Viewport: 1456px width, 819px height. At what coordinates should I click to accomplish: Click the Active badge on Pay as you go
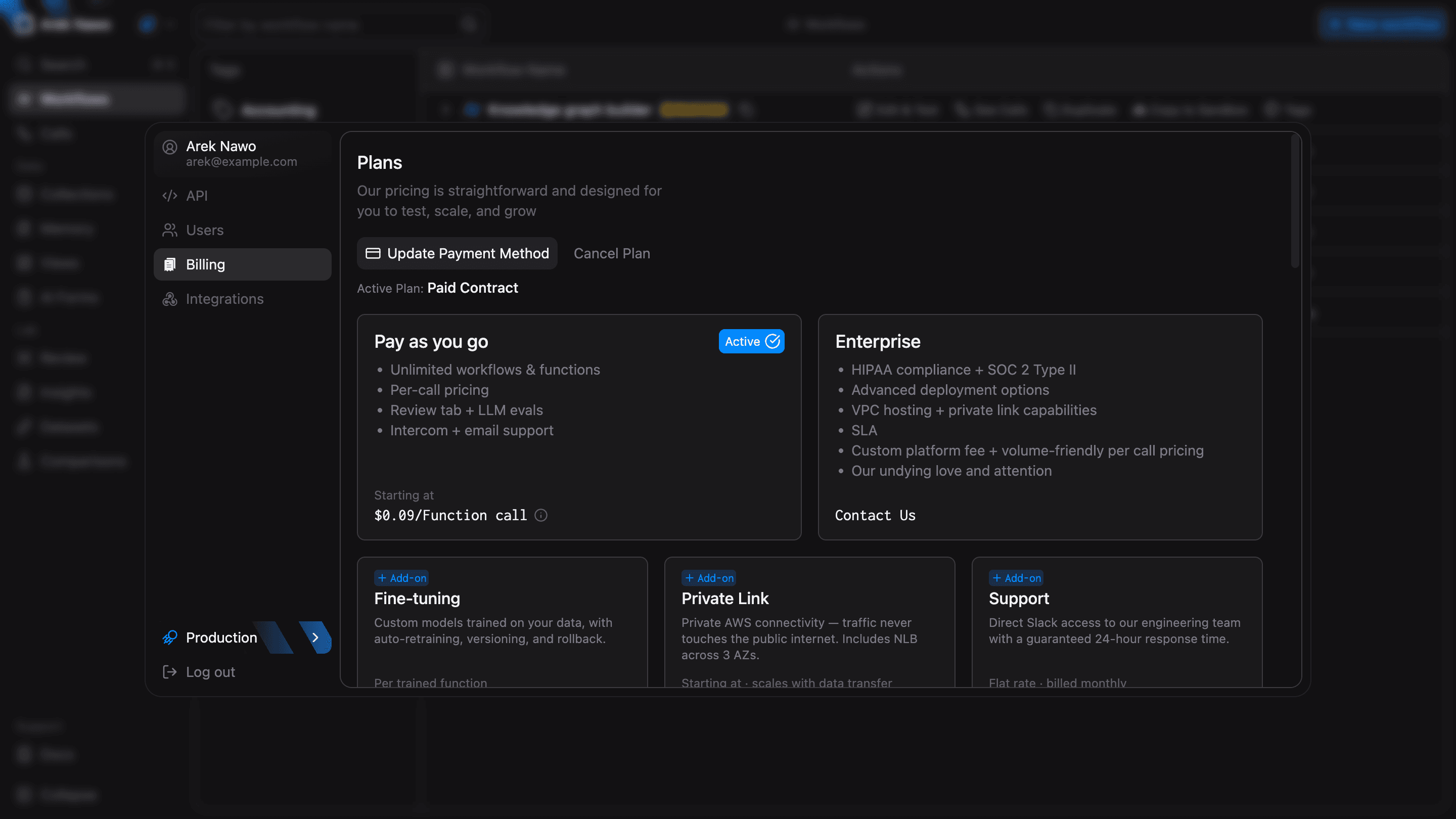751,341
